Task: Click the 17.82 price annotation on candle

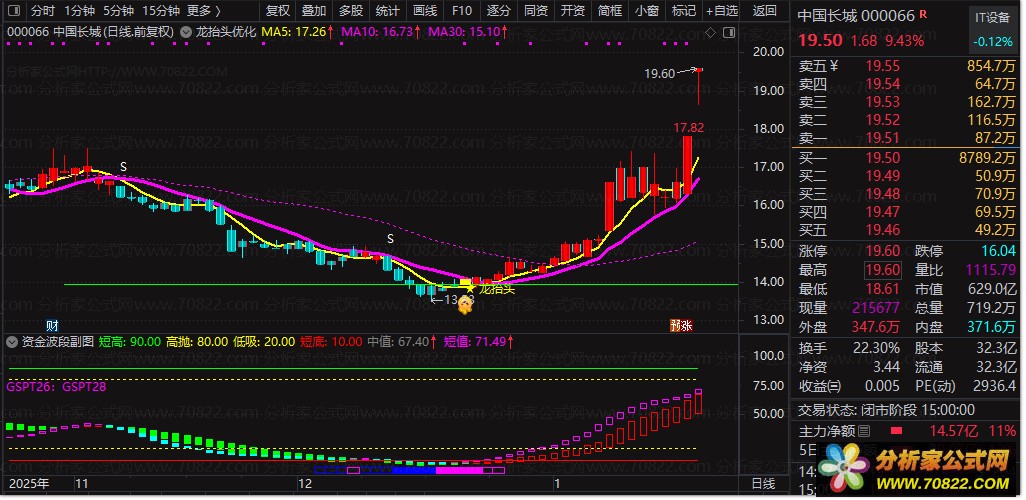Action: [x=688, y=128]
